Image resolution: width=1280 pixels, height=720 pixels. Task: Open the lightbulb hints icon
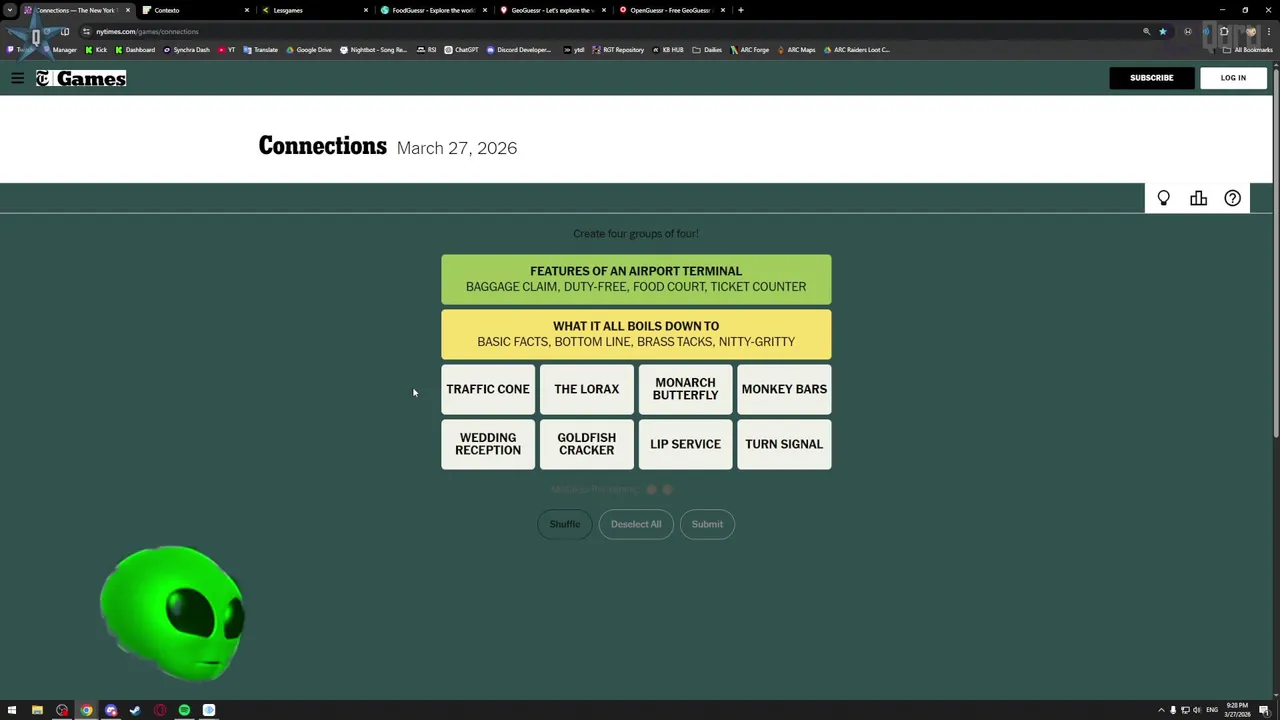click(x=1163, y=198)
